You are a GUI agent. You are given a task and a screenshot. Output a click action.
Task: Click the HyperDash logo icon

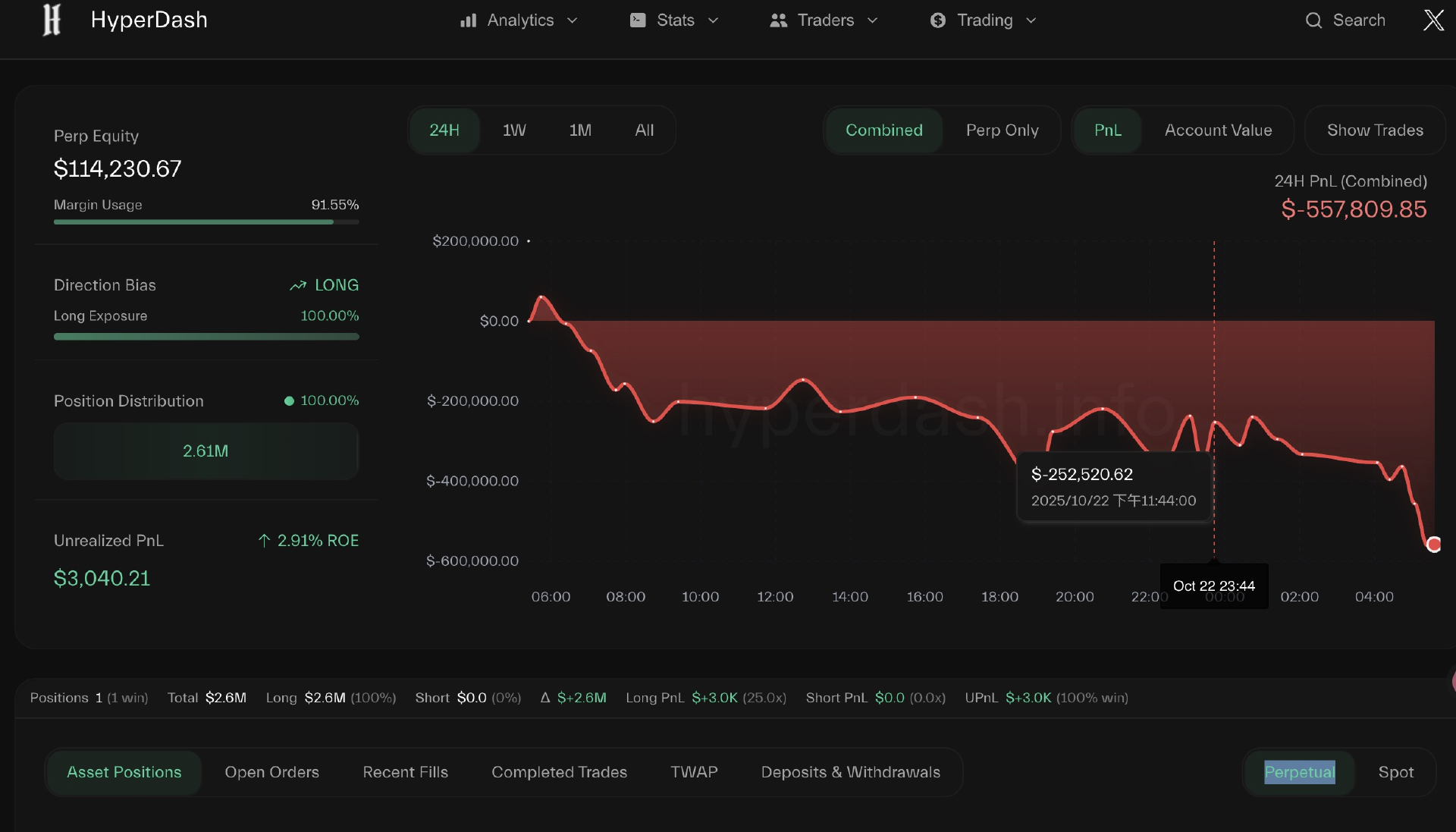point(52,20)
